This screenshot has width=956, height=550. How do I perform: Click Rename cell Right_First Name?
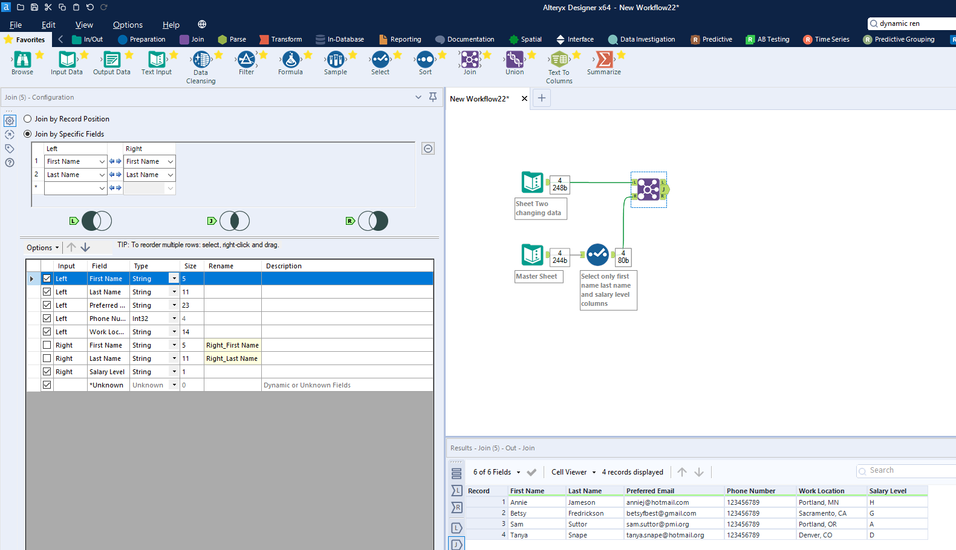click(x=232, y=345)
